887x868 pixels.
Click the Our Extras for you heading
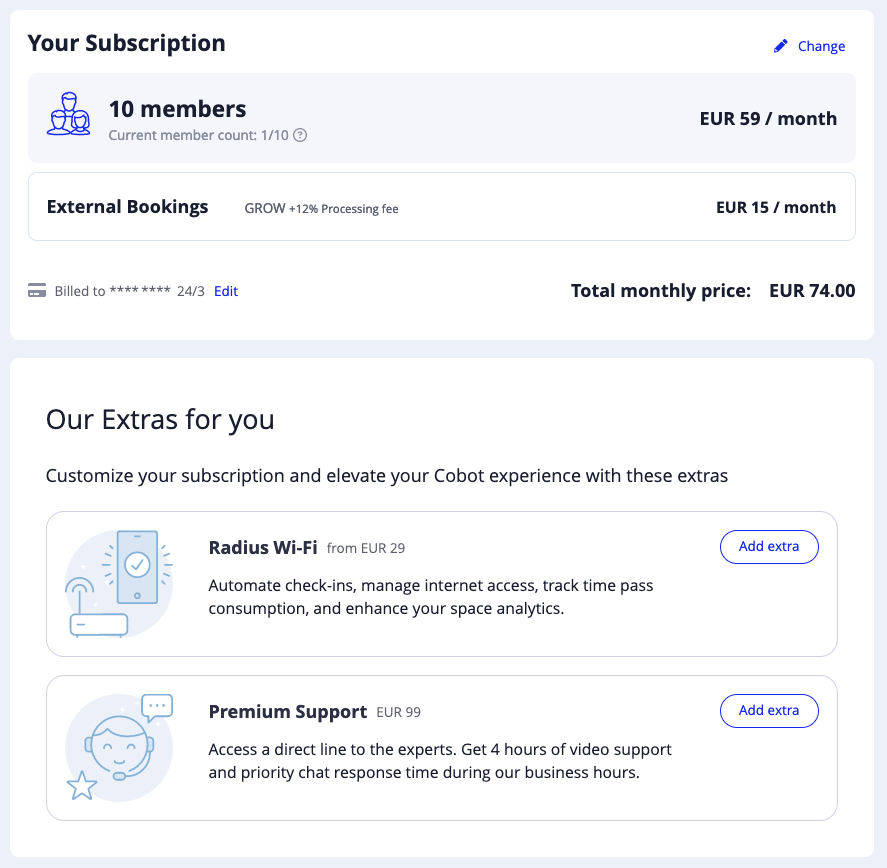click(x=160, y=419)
